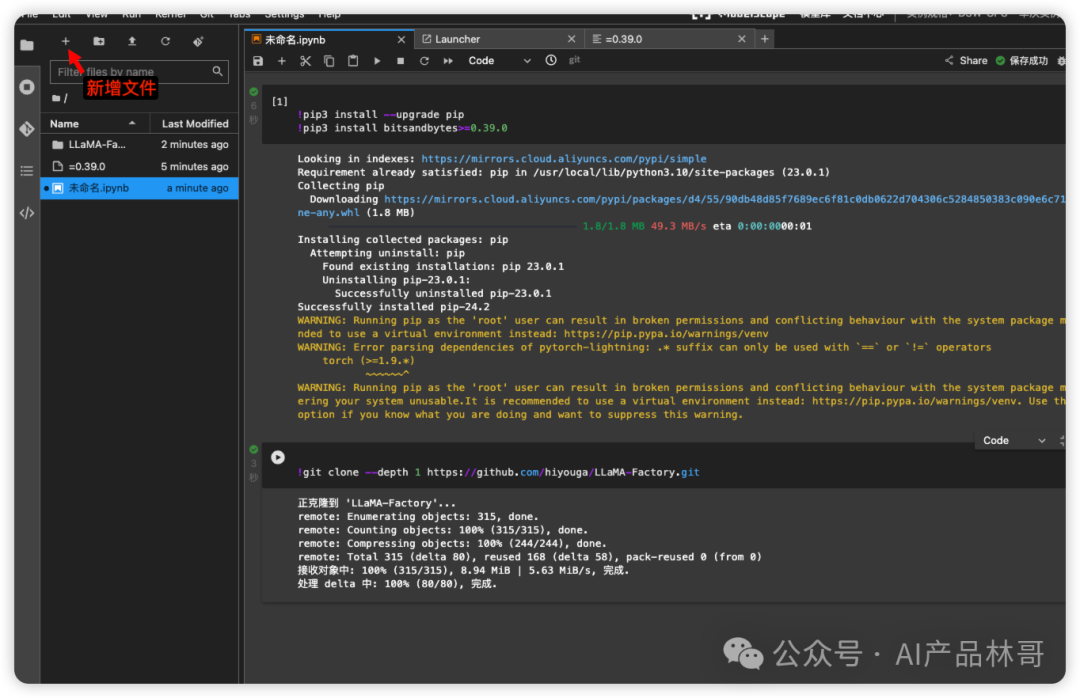Click the '2 minutes ago' modified time
Image resolution: width=1080 pixels, height=698 pixels.
point(194,145)
